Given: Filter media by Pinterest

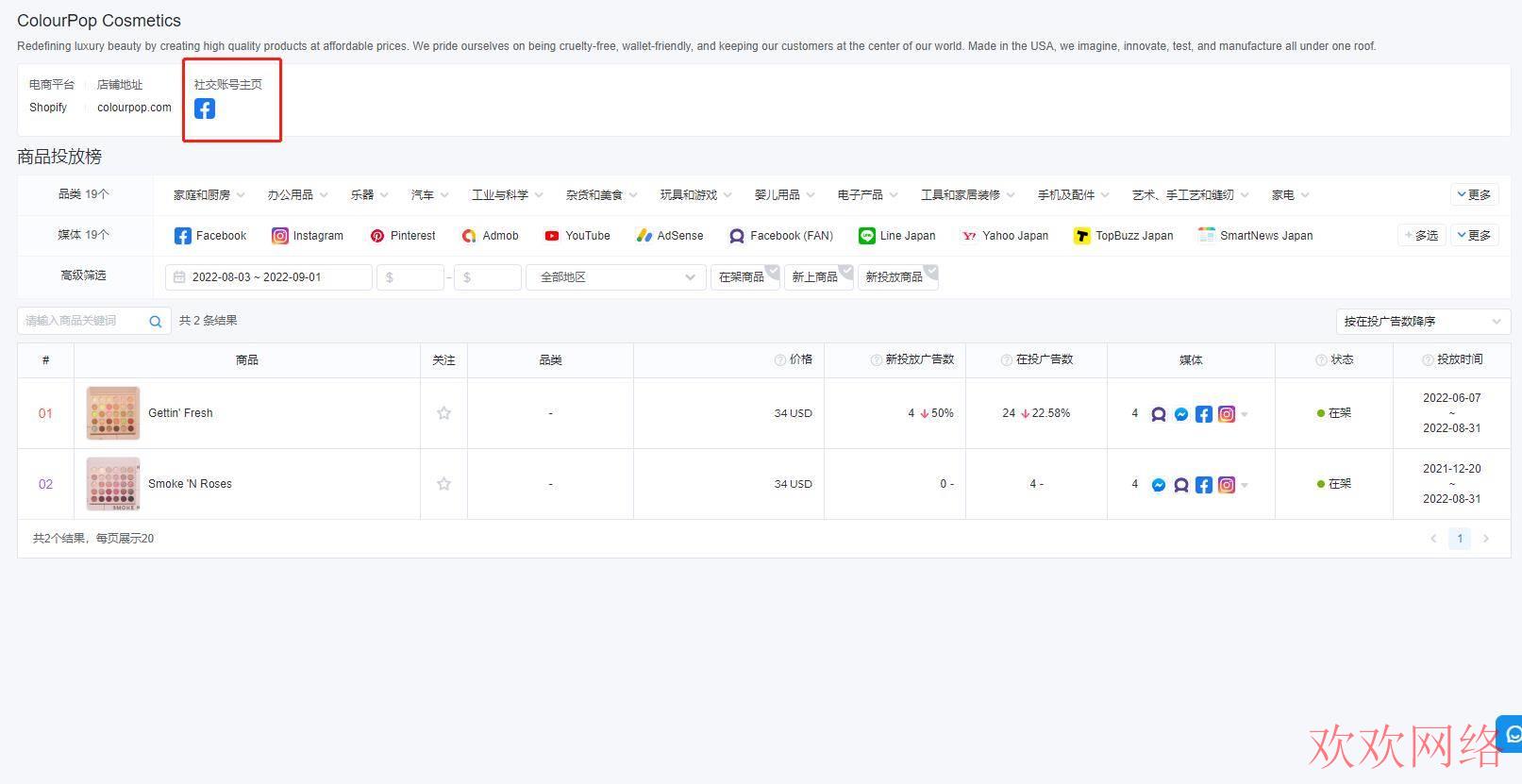Looking at the screenshot, I should click(x=403, y=236).
